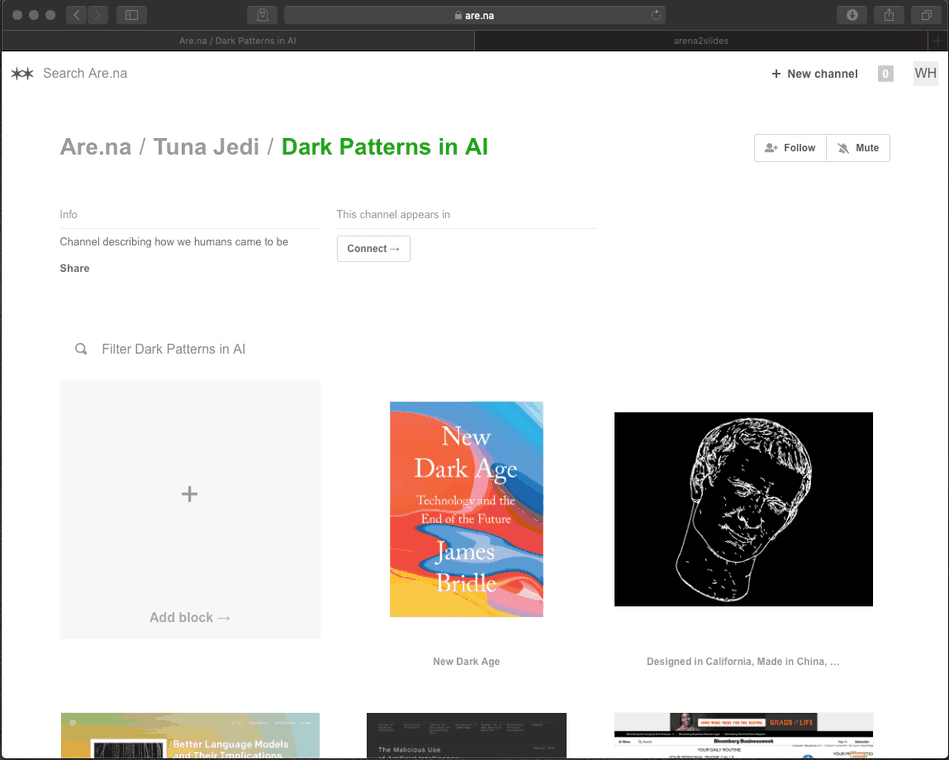949x760 pixels.
Task: Open the ghost extension icon in toolbar
Action: pyautogui.click(x=263, y=15)
